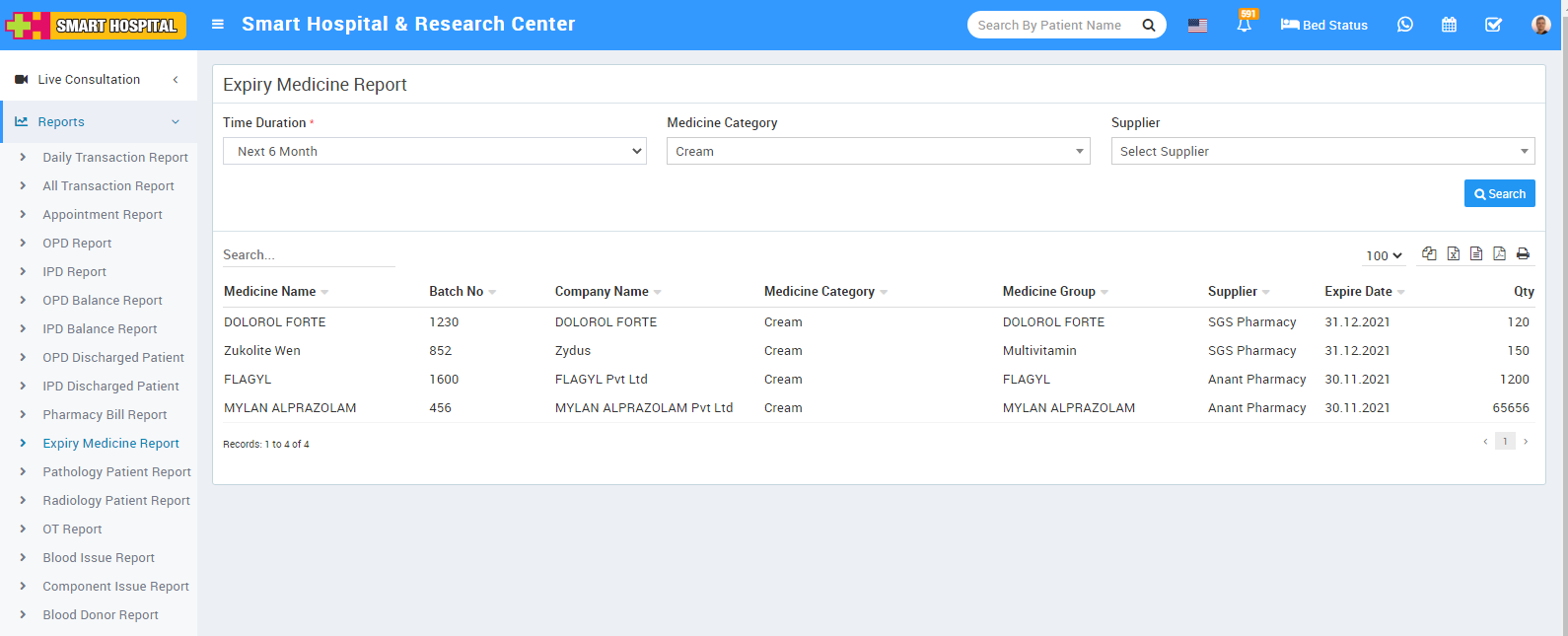Click the US flag language icon
Image resolution: width=1568 pixels, height=636 pixels.
coord(1197,26)
